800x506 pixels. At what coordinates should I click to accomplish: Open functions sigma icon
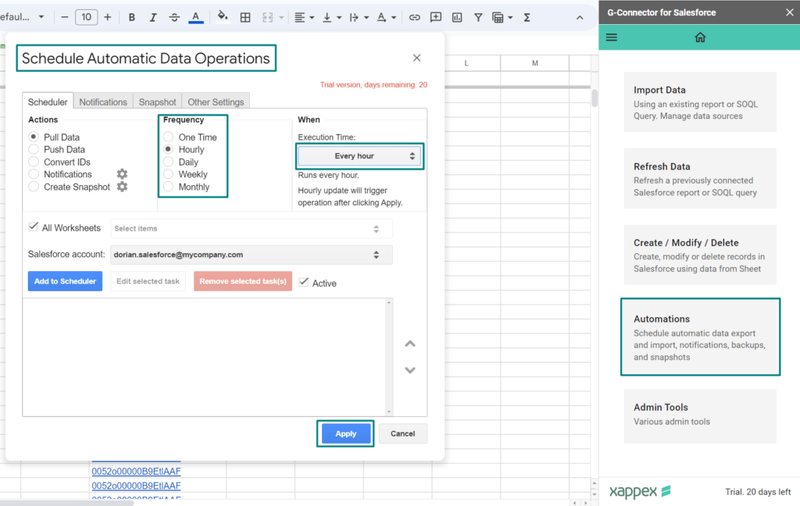pos(527,17)
